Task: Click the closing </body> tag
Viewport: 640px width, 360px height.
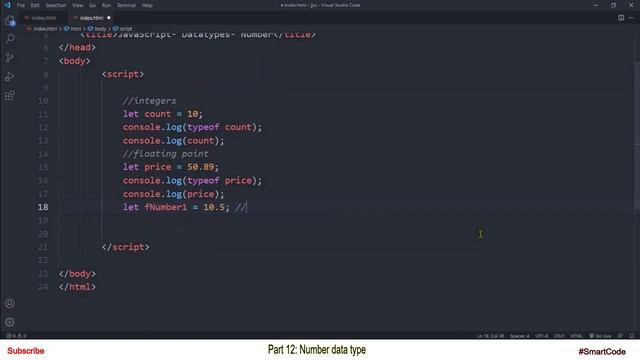Action: tap(77, 273)
